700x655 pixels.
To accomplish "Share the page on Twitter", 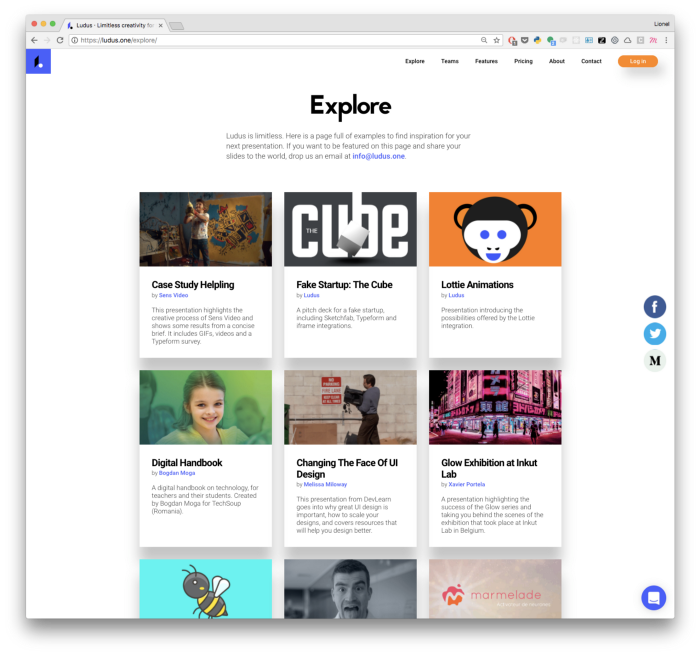I will click(654, 334).
